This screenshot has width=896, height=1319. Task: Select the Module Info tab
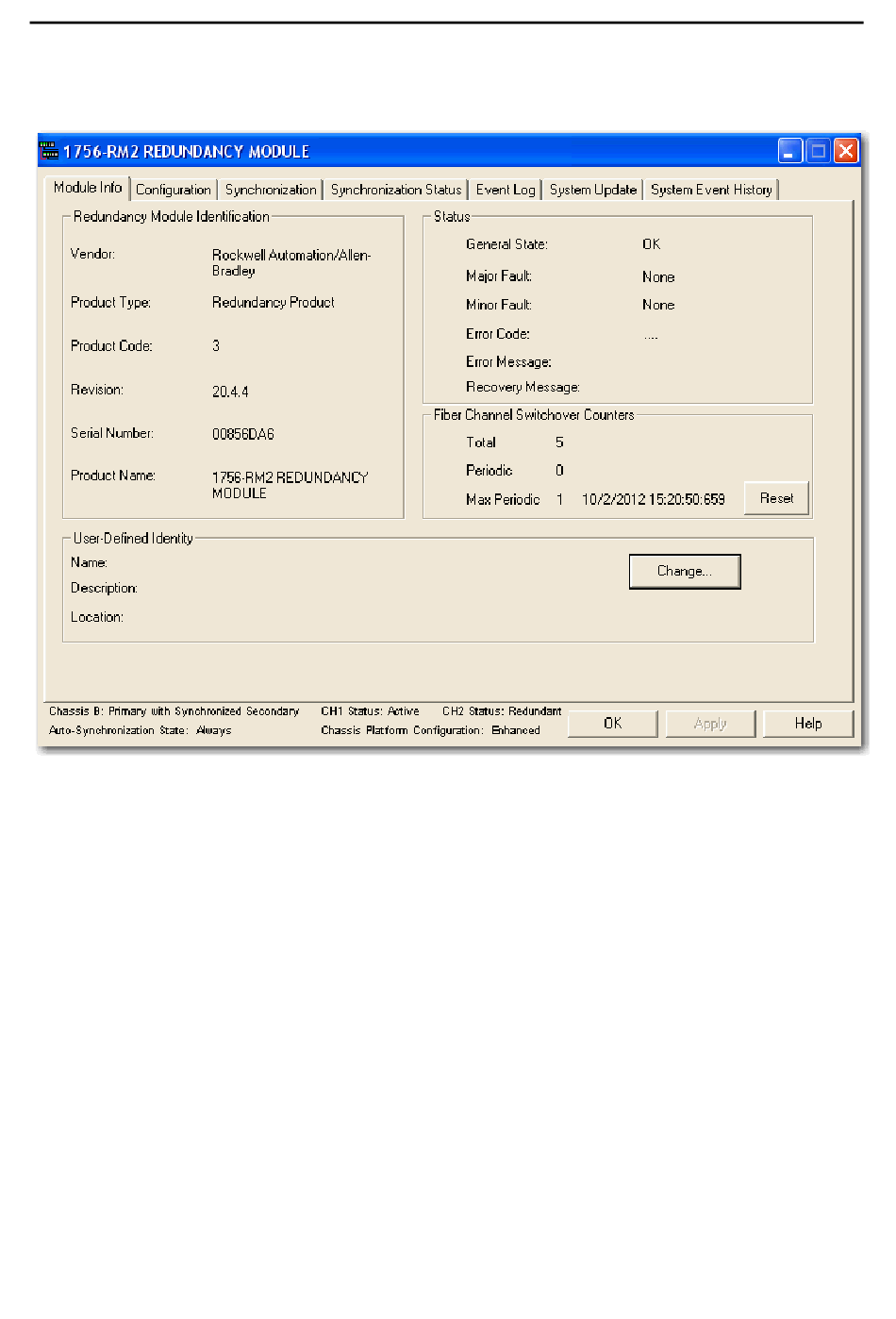88,188
